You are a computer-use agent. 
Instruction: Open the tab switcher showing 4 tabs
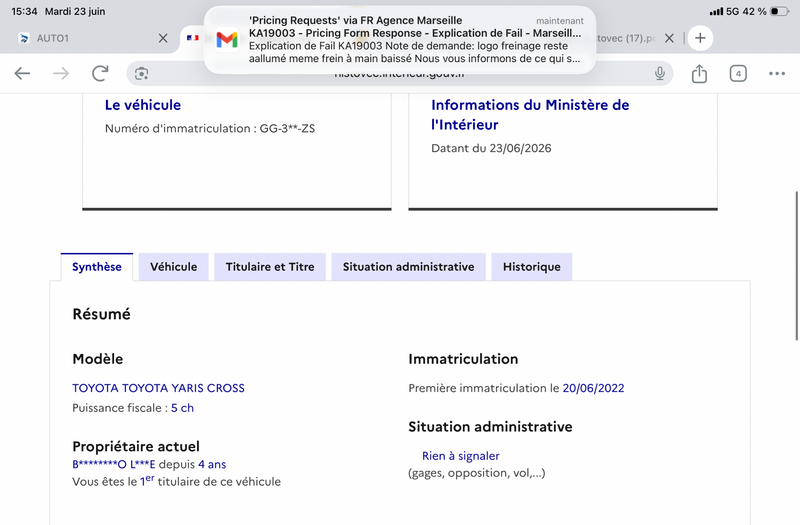[738, 73]
